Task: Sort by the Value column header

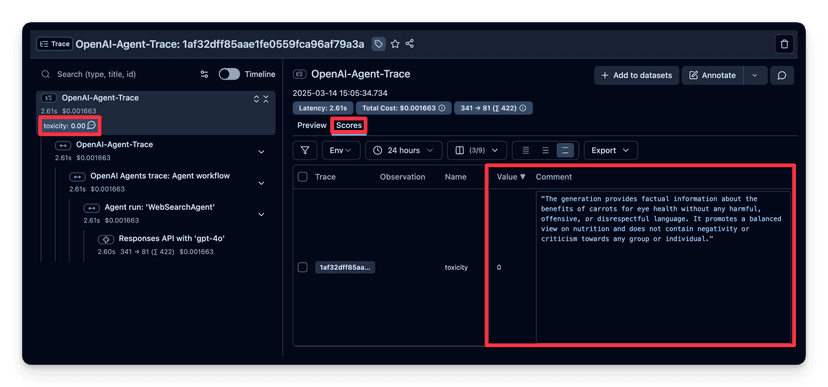Action: [511, 177]
